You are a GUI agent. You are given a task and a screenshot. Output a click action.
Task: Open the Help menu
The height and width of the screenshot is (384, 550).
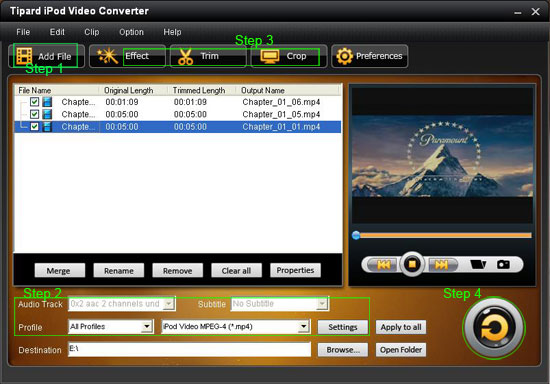click(x=172, y=32)
